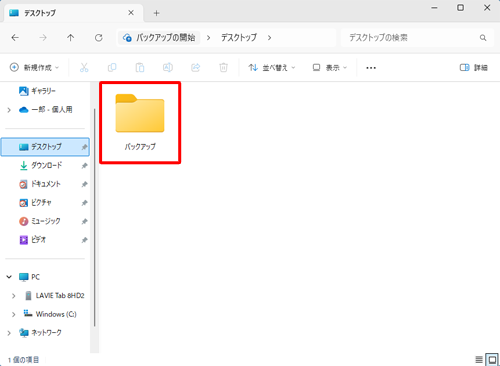500x366 pixels.
Task: Click the 1 個の項目 status text
Action: click(23, 360)
